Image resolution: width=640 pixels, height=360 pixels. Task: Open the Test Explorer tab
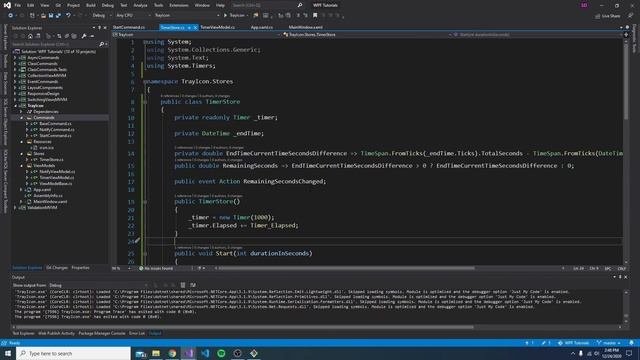tap(24, 333)
